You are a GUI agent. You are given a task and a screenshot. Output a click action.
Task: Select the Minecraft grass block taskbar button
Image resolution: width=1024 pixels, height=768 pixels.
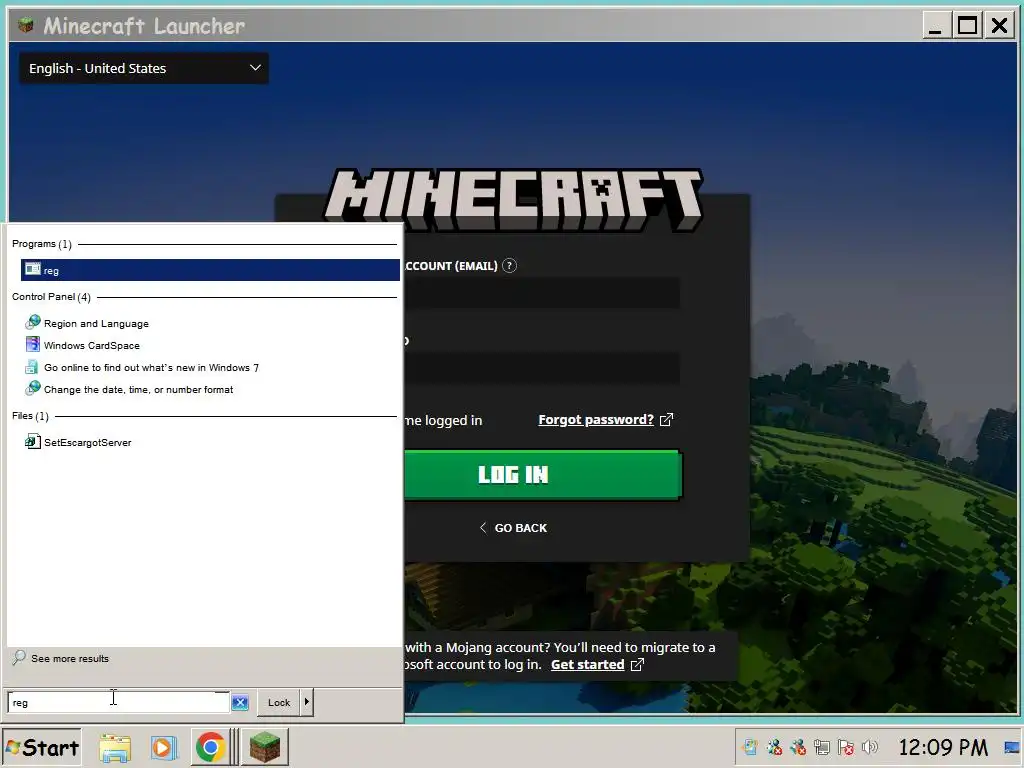pos(264,747)
